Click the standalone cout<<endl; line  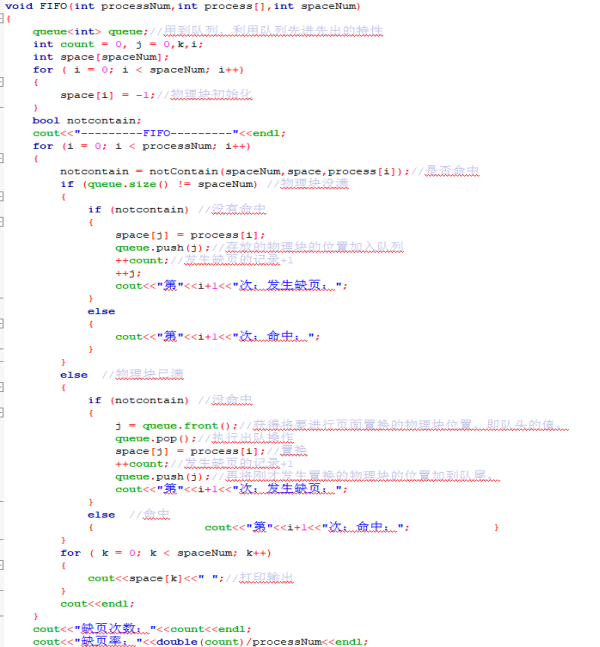click(x=97, y=604)
